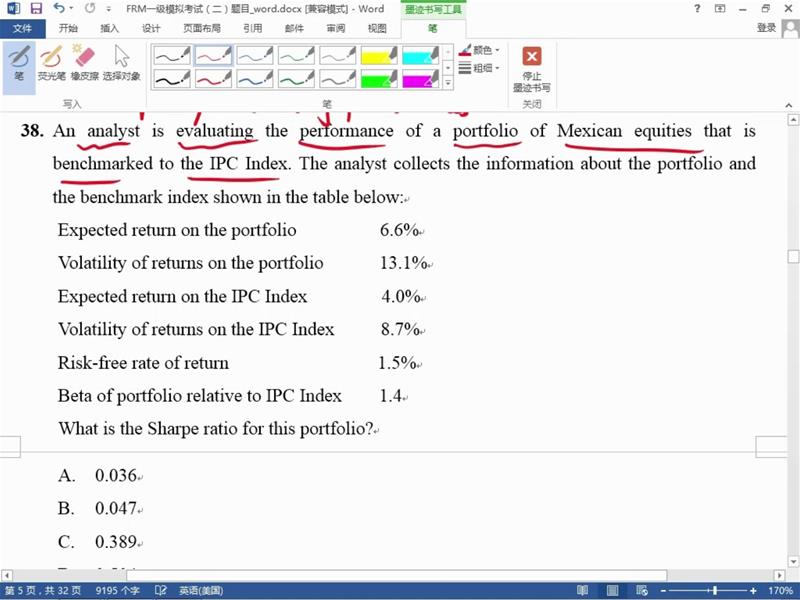Screen dimensions: 800x600
Task: Click the Undo arrow in quick access toolbar
Action: (x=61, y=9)
